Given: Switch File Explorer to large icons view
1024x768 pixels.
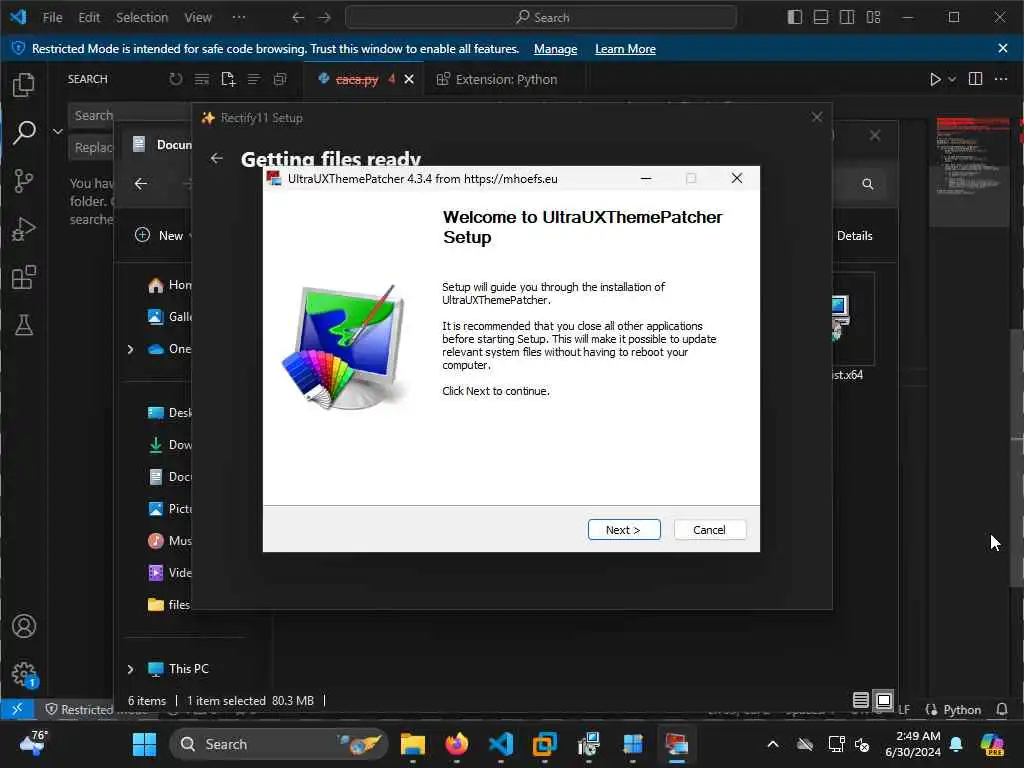Looking at the screenshot, I should [884, 701].
